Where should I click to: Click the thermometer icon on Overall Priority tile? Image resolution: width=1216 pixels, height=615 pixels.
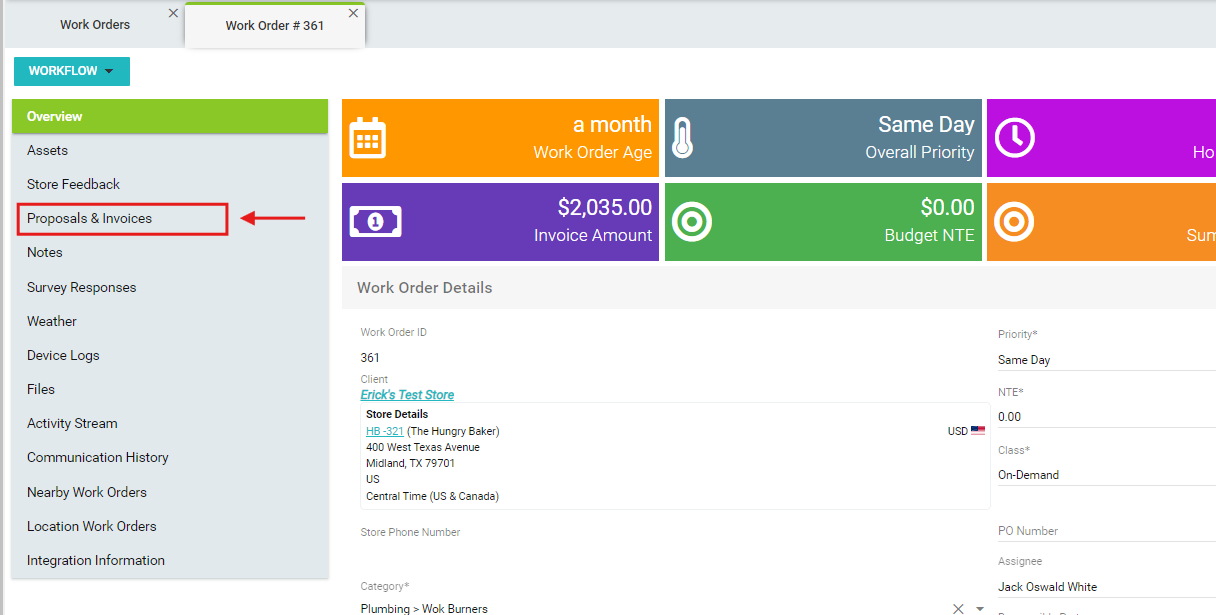[683, 138]
